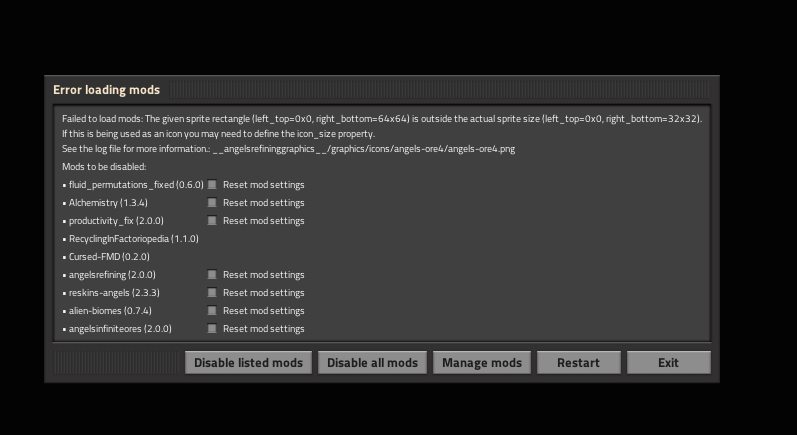The image size is (797, 435).
Task: Click the Mods to be disabled heading
Action: [104, 167]
